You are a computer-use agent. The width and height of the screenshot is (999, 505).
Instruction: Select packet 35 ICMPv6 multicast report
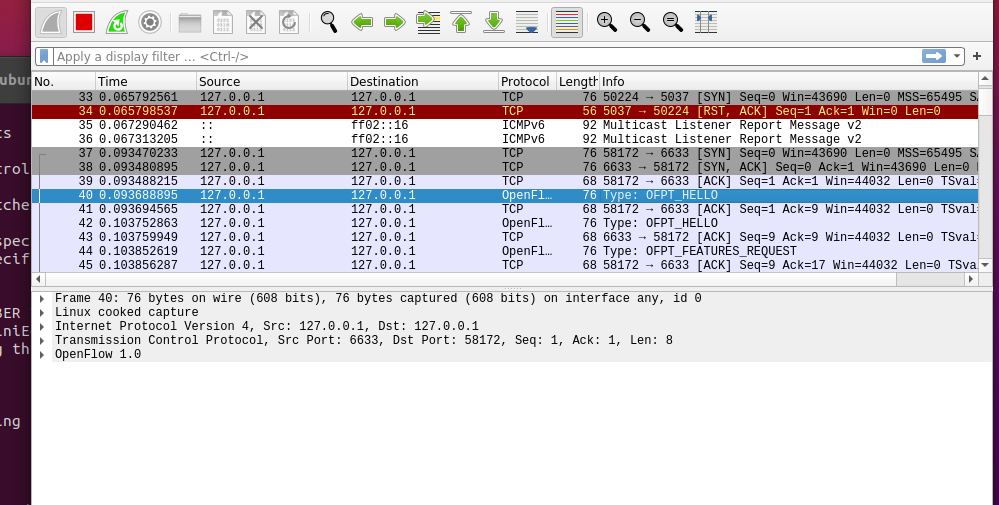point(505,125)
